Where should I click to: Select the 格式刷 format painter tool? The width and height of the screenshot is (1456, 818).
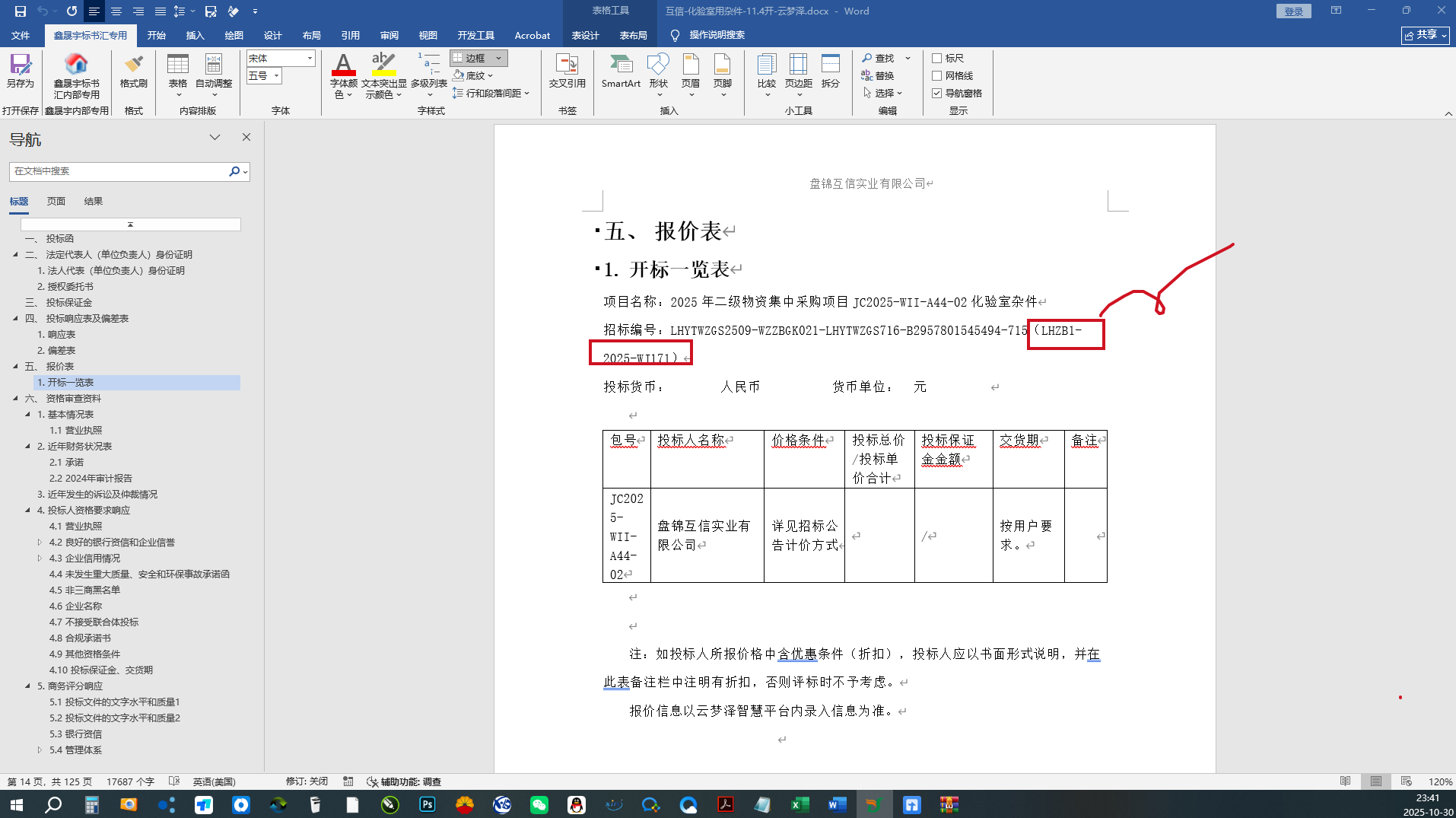click(133, 71)
